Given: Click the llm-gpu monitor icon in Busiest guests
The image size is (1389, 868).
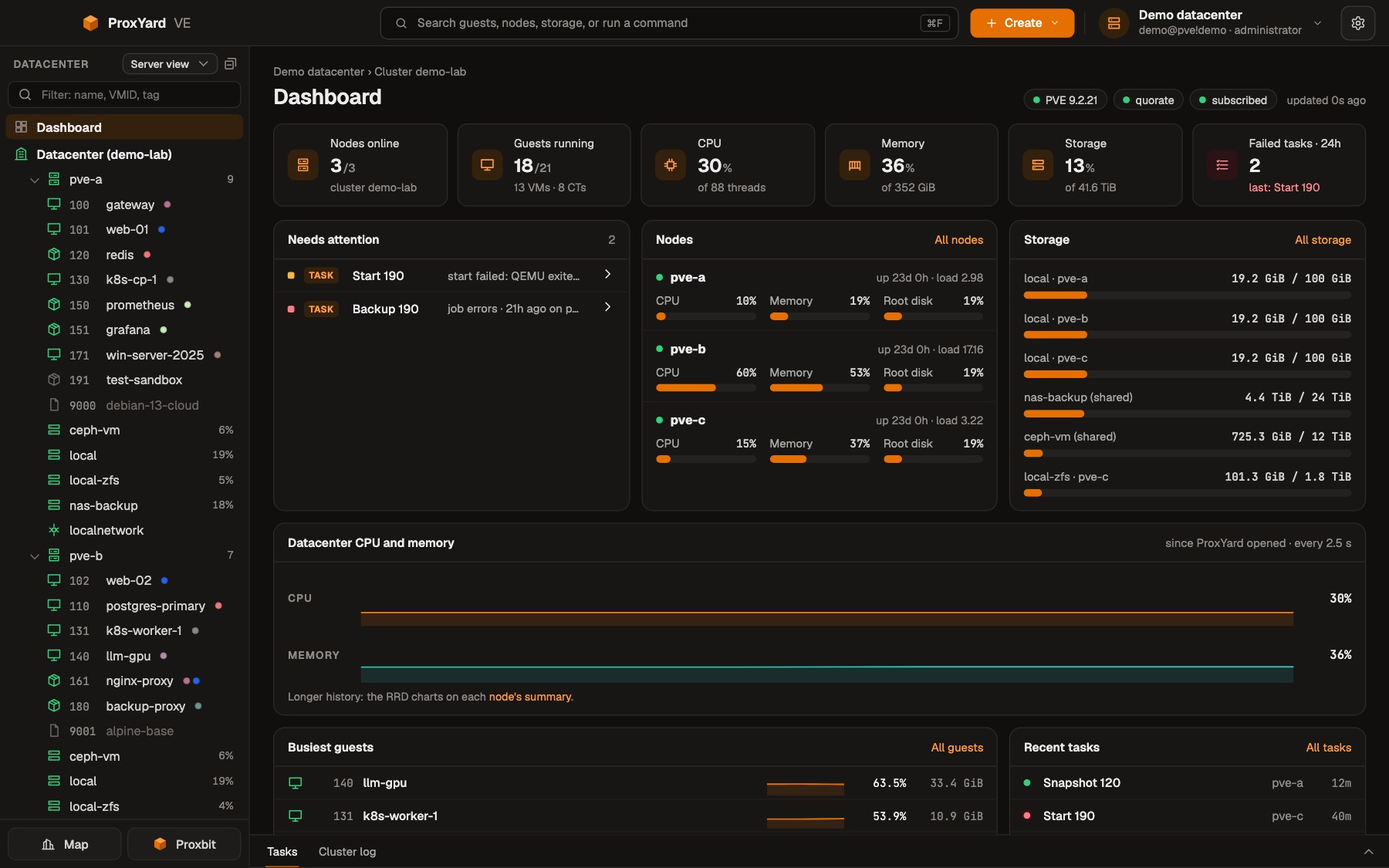Looking at the screenshot, I should coord(295,783).
